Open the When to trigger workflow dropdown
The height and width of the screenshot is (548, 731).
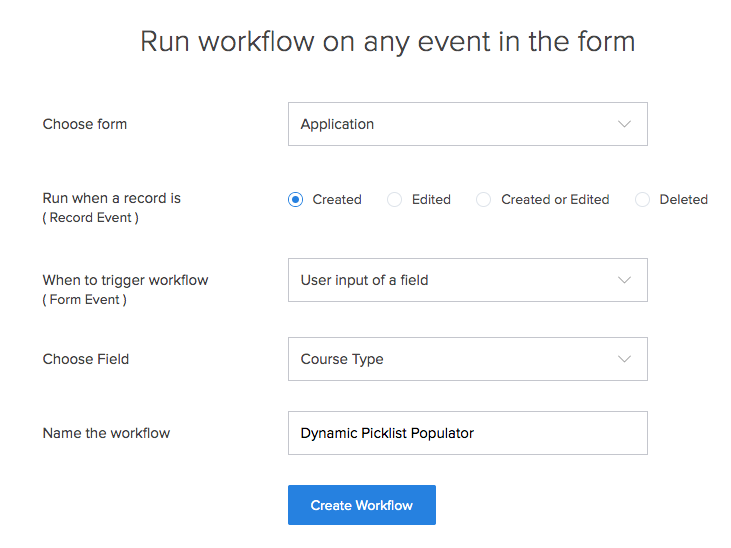coord(468,280)
